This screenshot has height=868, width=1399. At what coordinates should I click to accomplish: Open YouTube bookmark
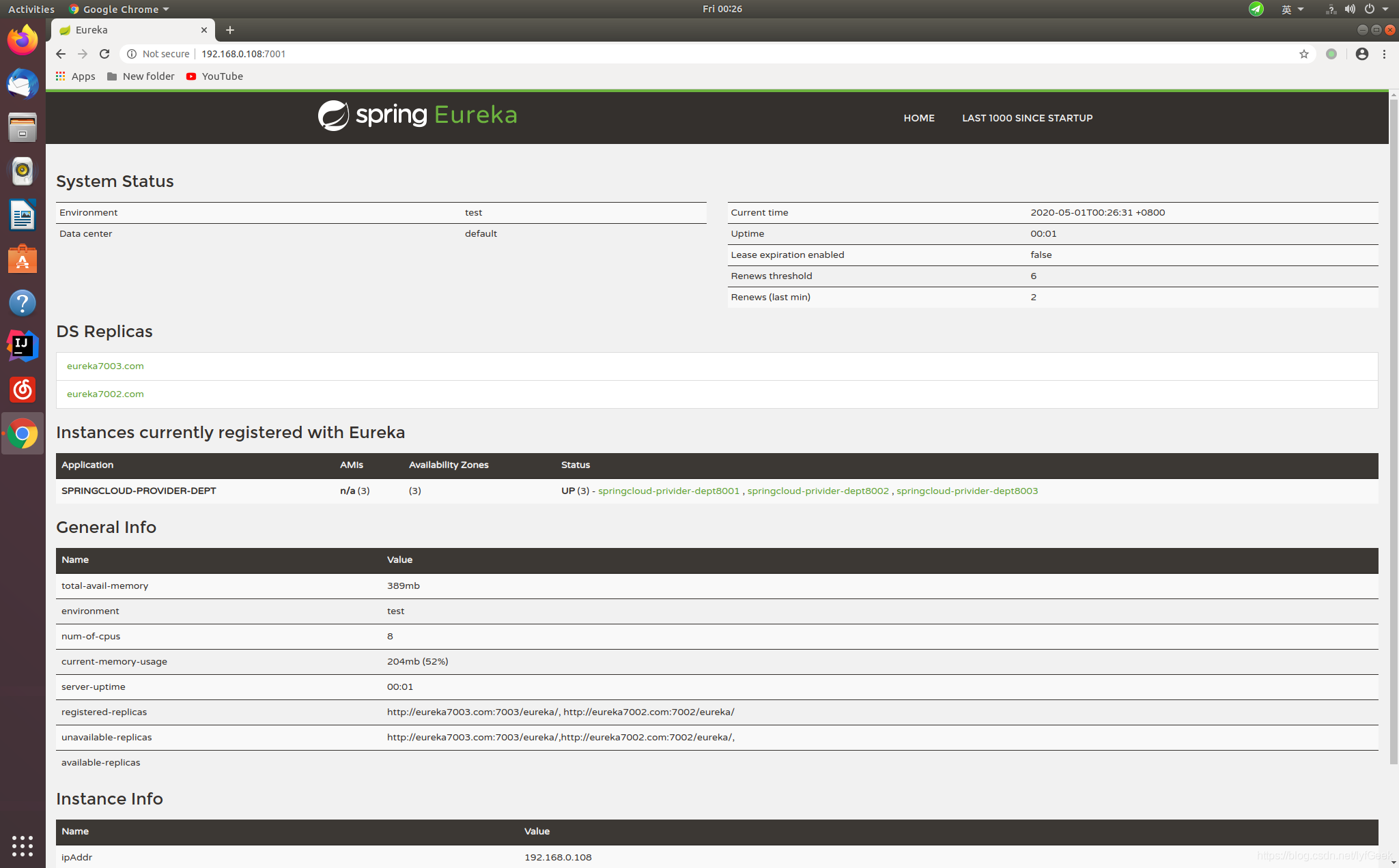click(214, 76)
